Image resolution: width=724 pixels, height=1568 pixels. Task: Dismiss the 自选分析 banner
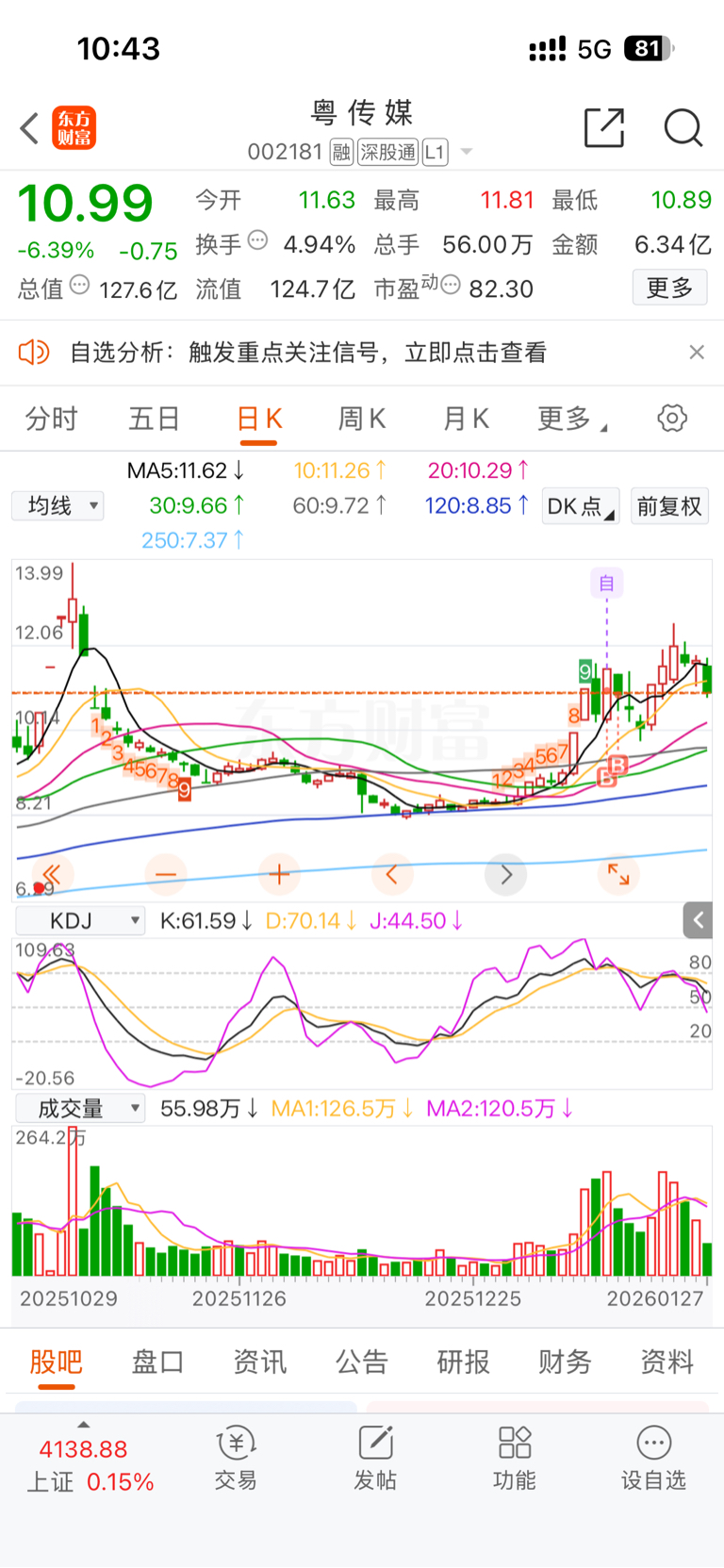click(x=697, y=352)
